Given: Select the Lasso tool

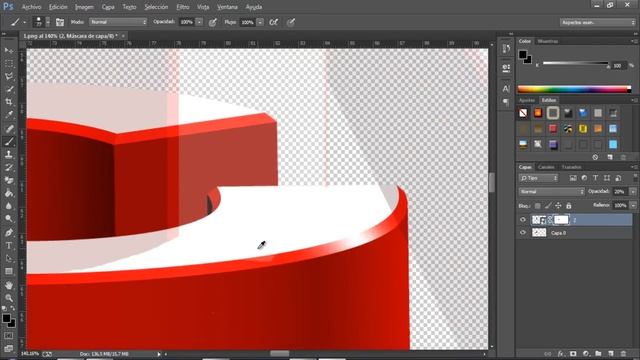Looking at the screenshot, I should pyautogui.click(x=9, y=76).
